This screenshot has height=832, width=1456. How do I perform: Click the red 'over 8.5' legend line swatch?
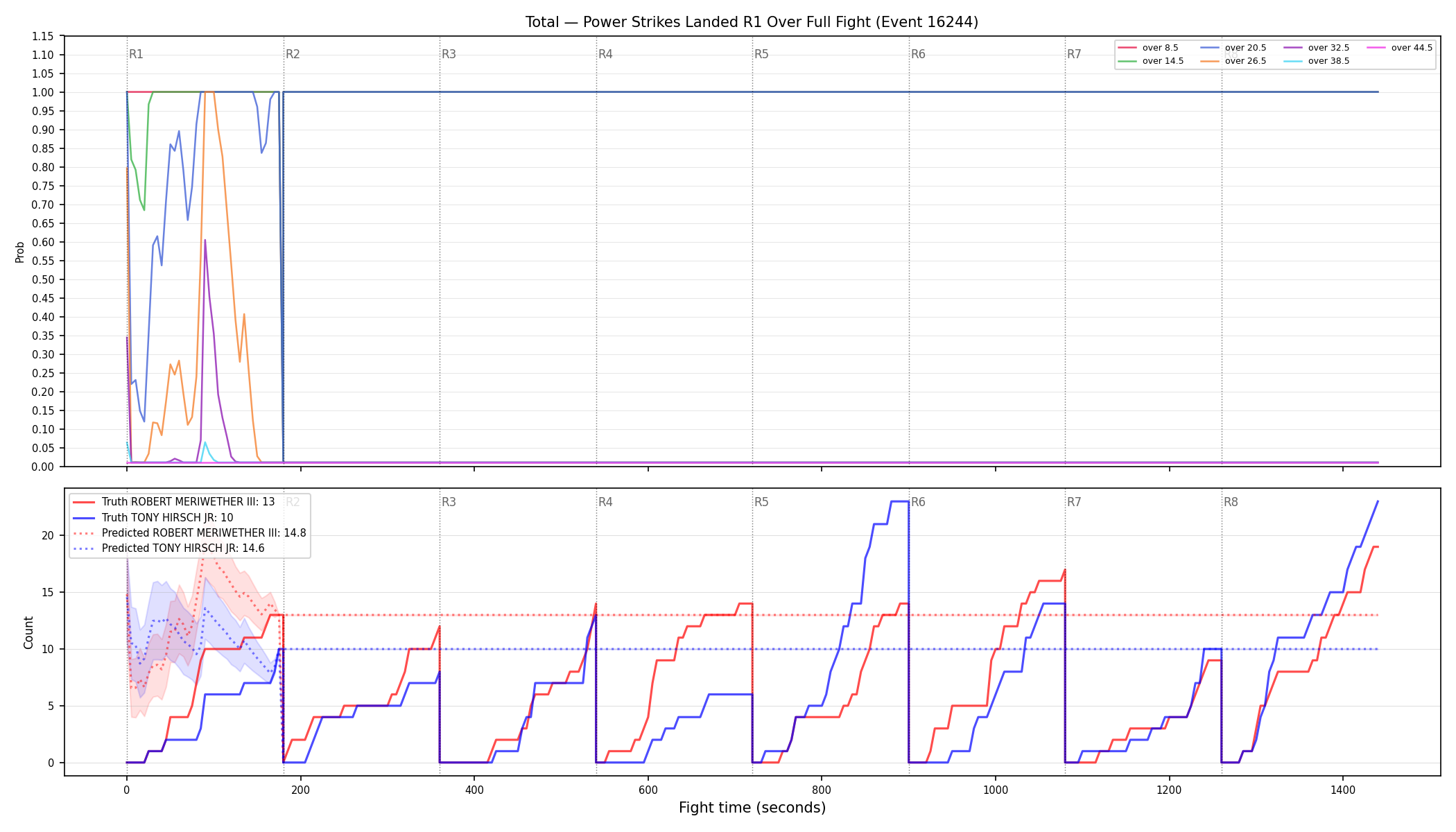(x=1128, y=48)
